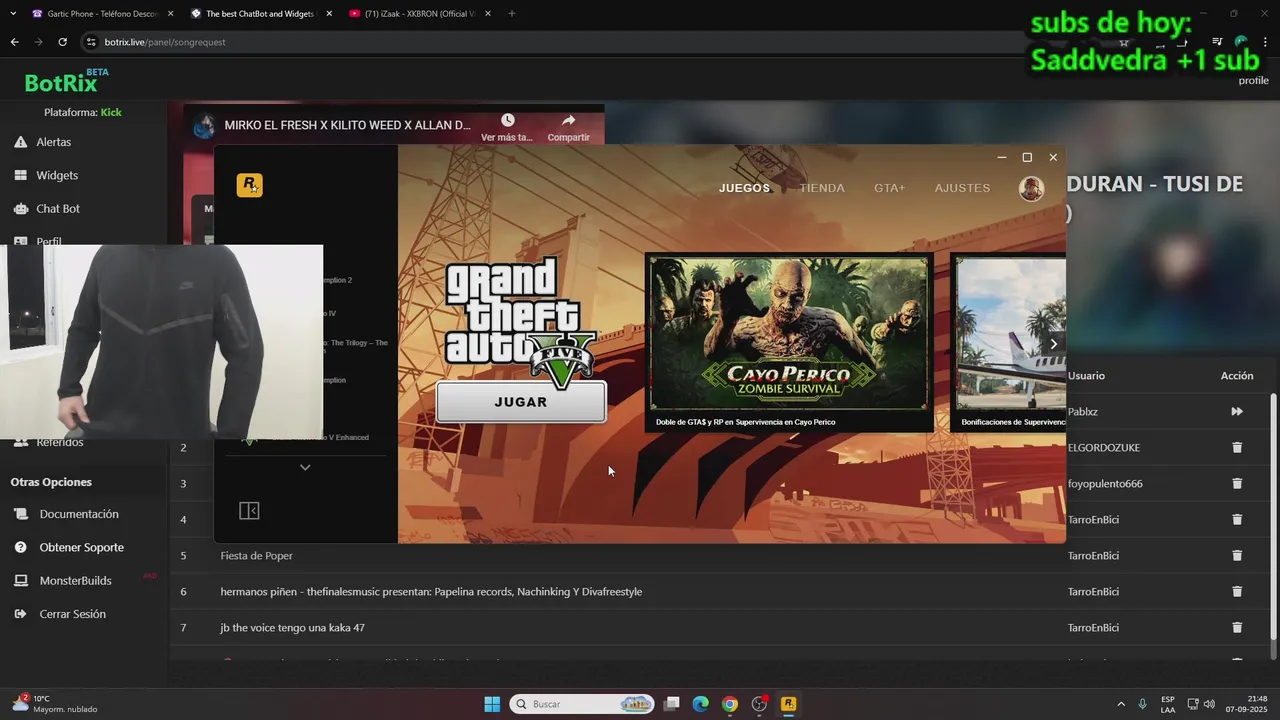Click the song queue vertical scrollbar
Image resolution: width=1280 pixels, height=720 pixels.
(x=1273, y=518)
